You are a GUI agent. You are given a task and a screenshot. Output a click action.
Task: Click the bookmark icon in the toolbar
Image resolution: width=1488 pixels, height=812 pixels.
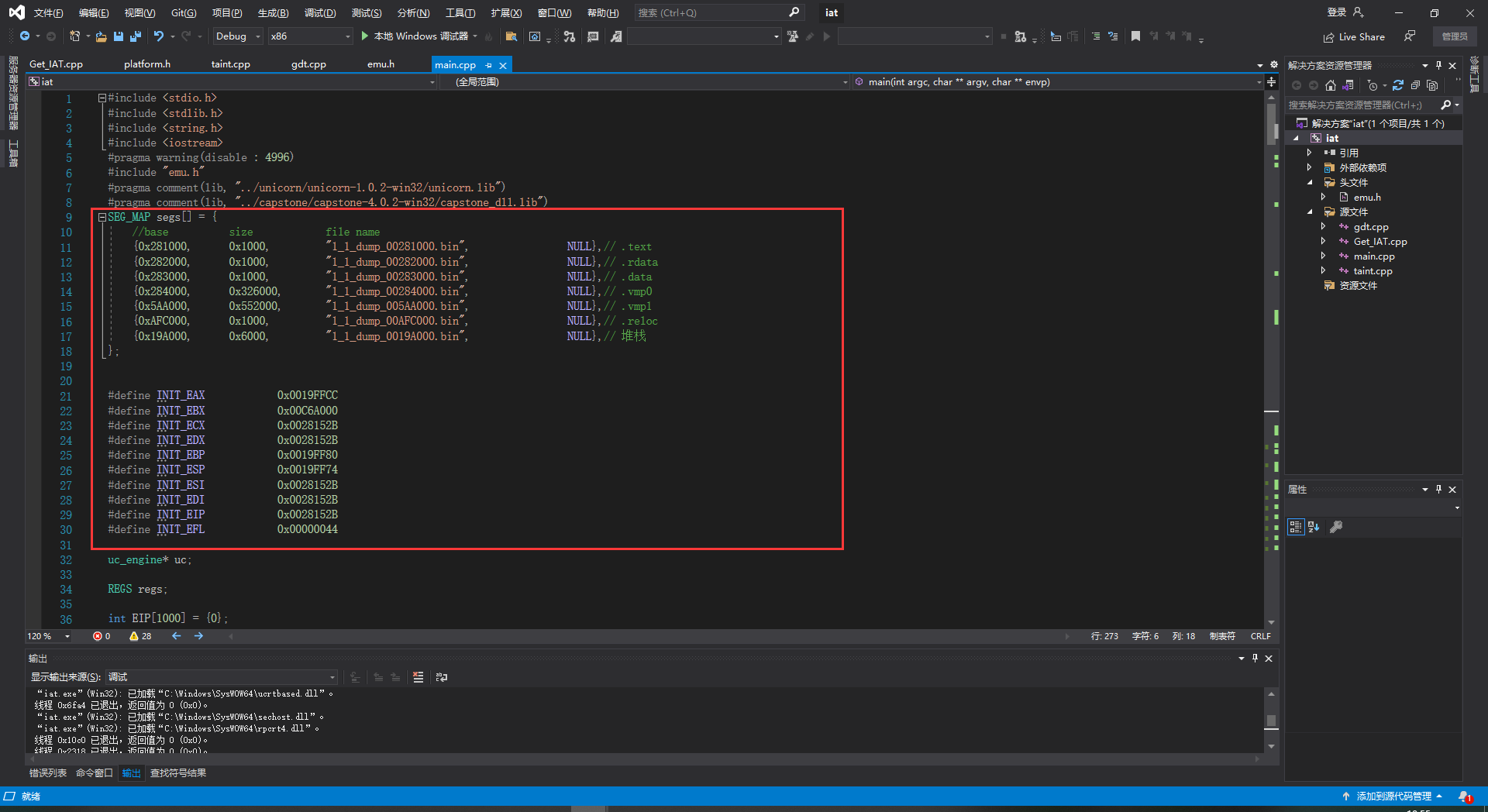(1135, 36)
